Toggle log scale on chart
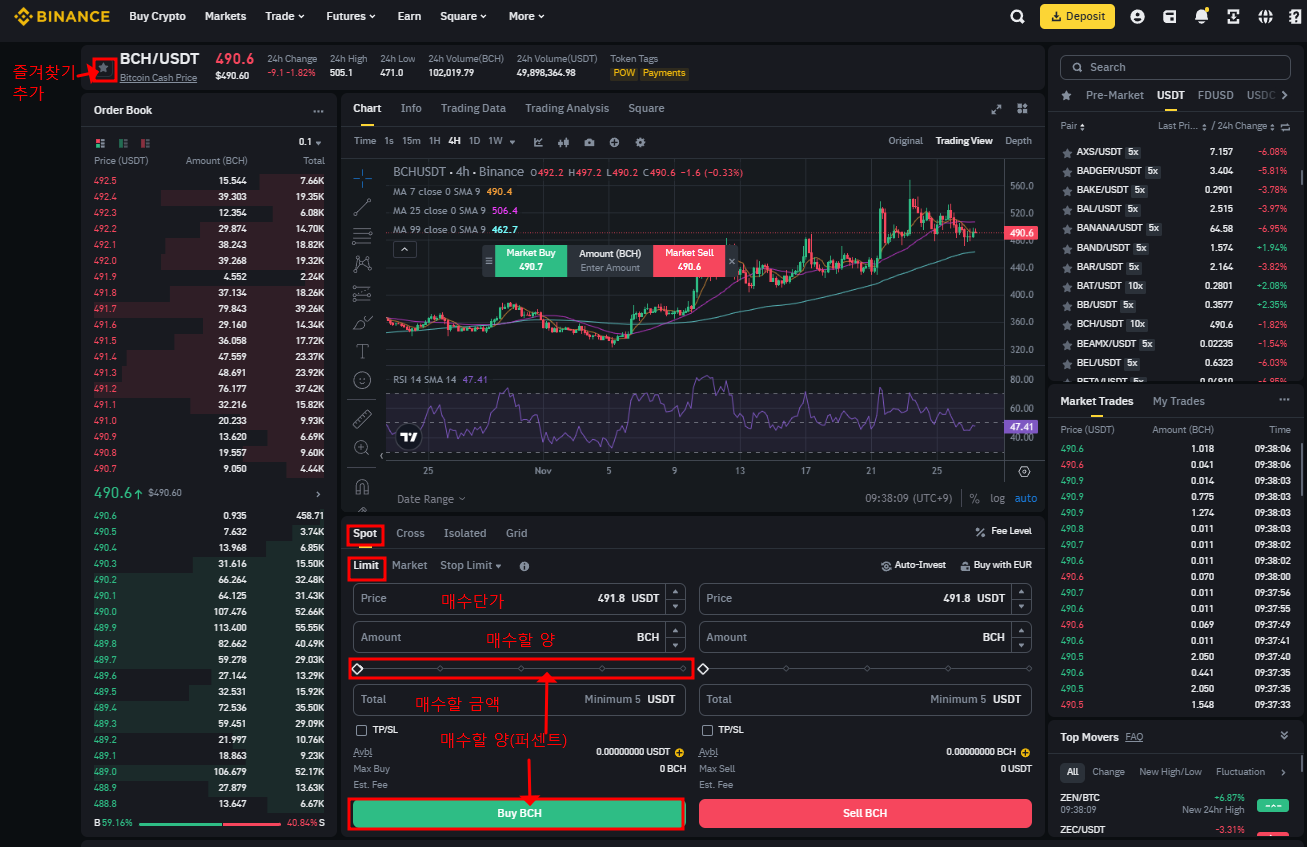The image size is (1307, 847). [x=998, y=498]
